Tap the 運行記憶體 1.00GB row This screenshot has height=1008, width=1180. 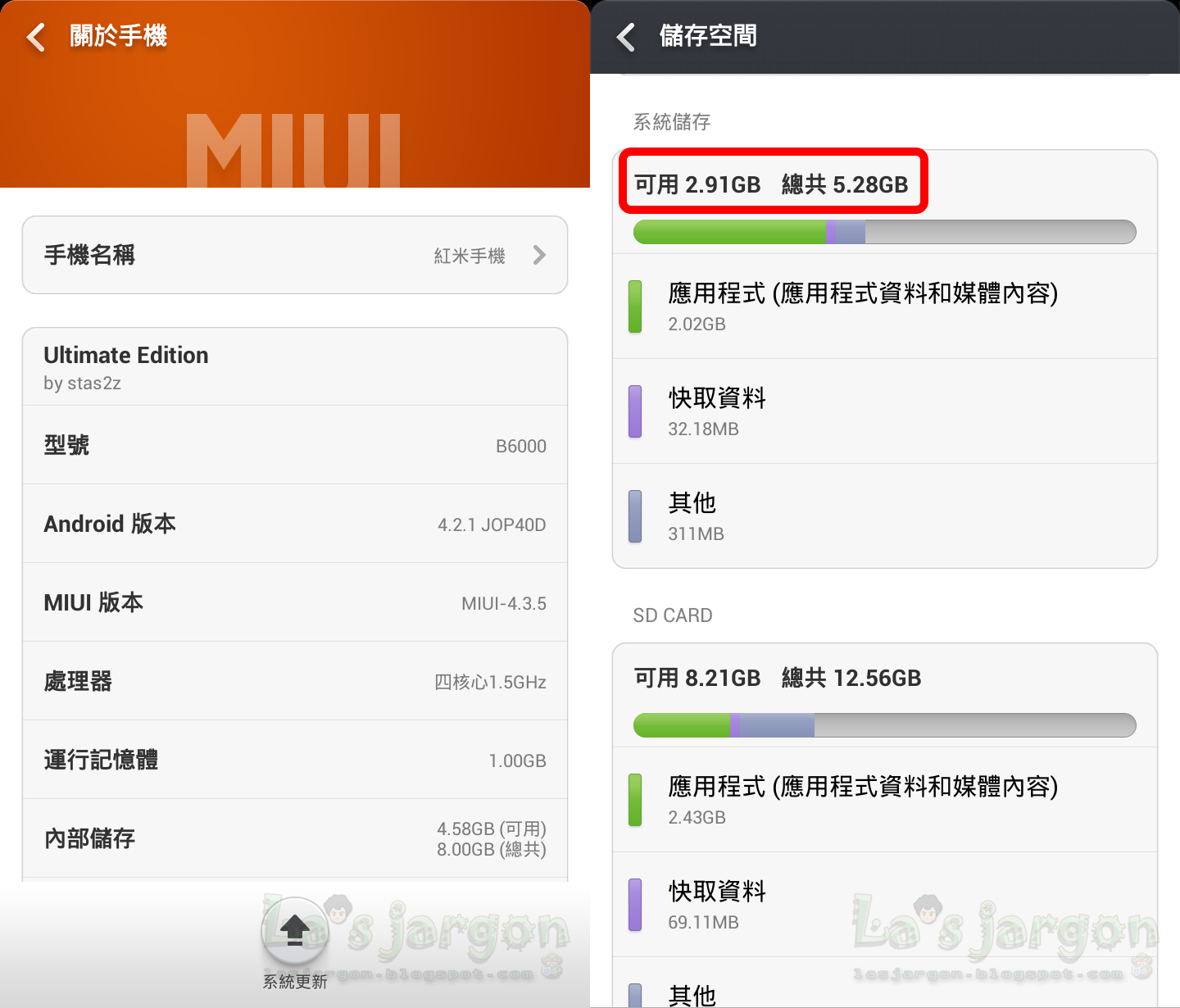tap(295, 760)
